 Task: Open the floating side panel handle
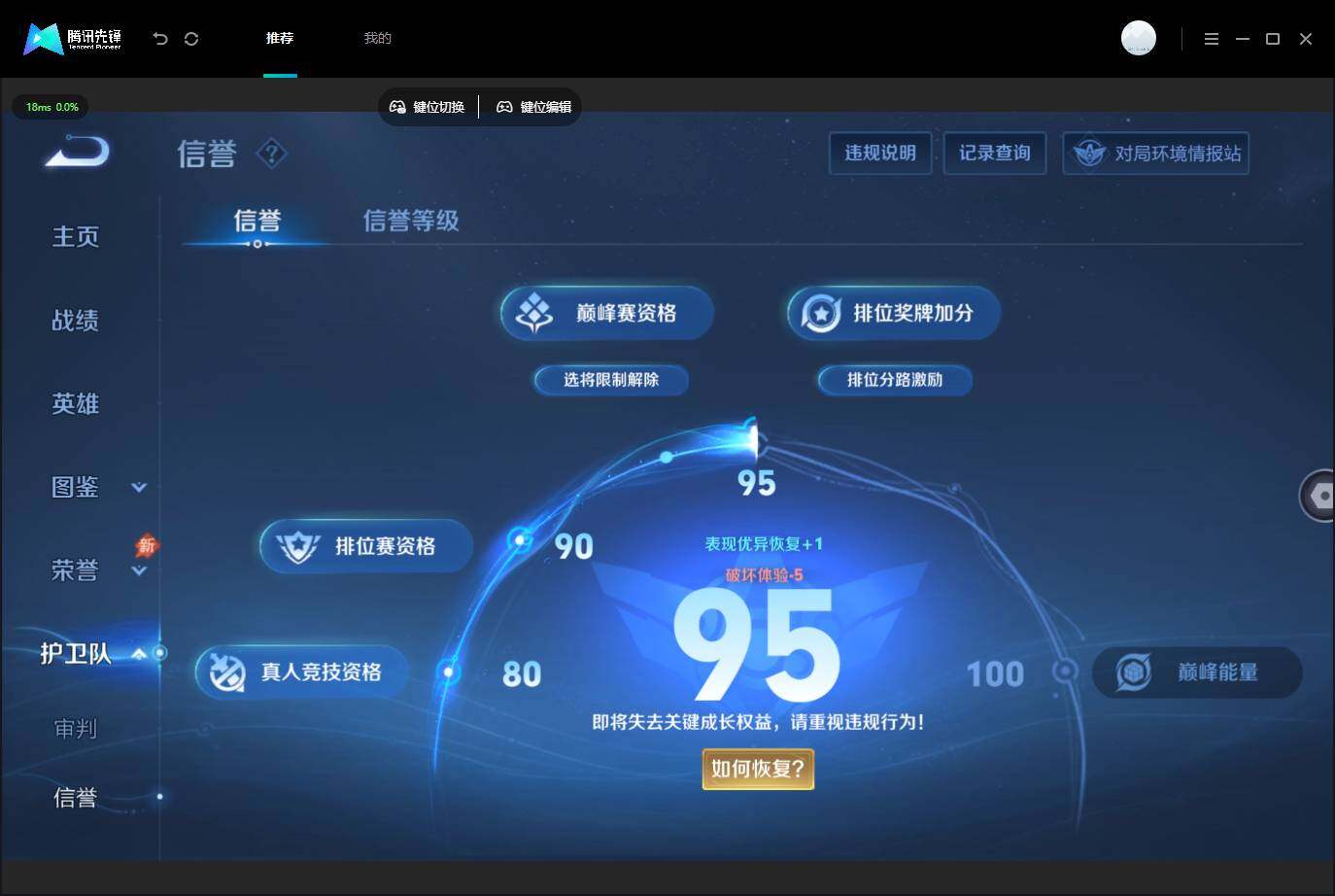click(x=1318, y=496)
